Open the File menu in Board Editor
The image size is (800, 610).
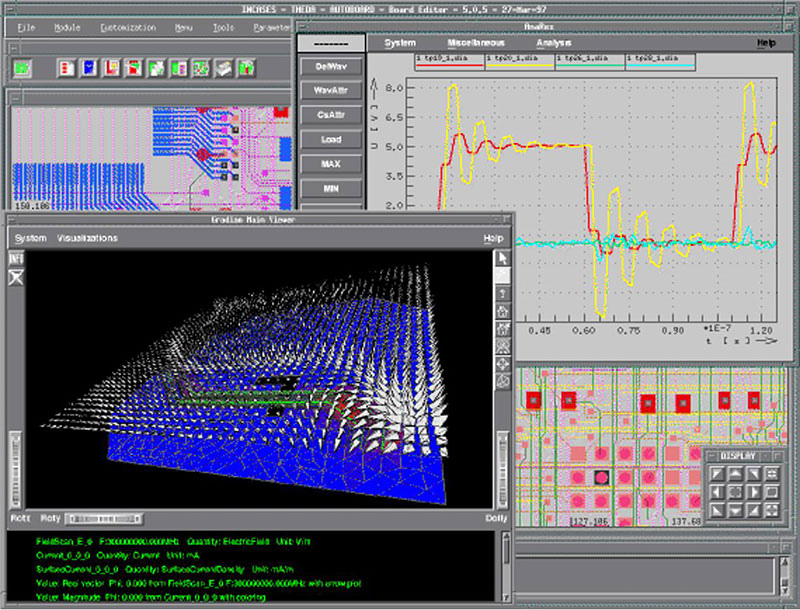tap(26, 27)
